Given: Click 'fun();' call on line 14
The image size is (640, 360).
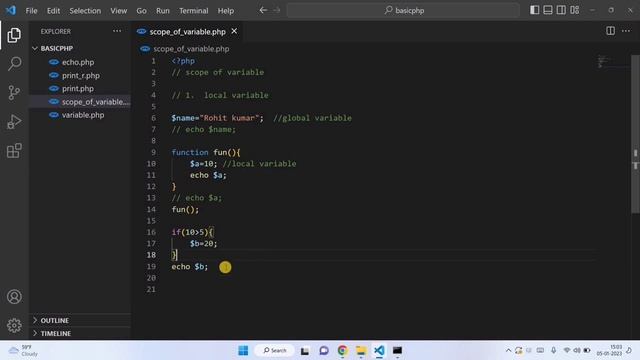Looking at the screenshot, I should (185, 209).
